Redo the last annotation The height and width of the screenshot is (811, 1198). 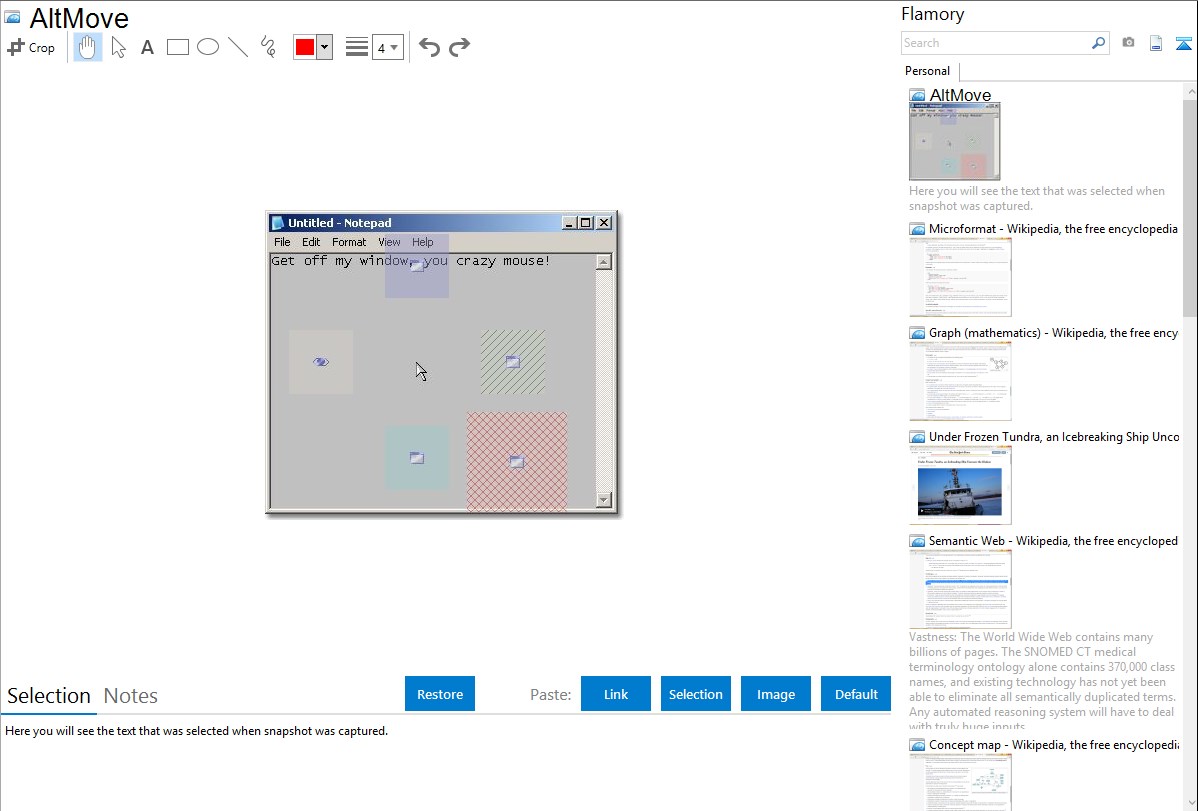pyautogui.click(x=459, y=47)
